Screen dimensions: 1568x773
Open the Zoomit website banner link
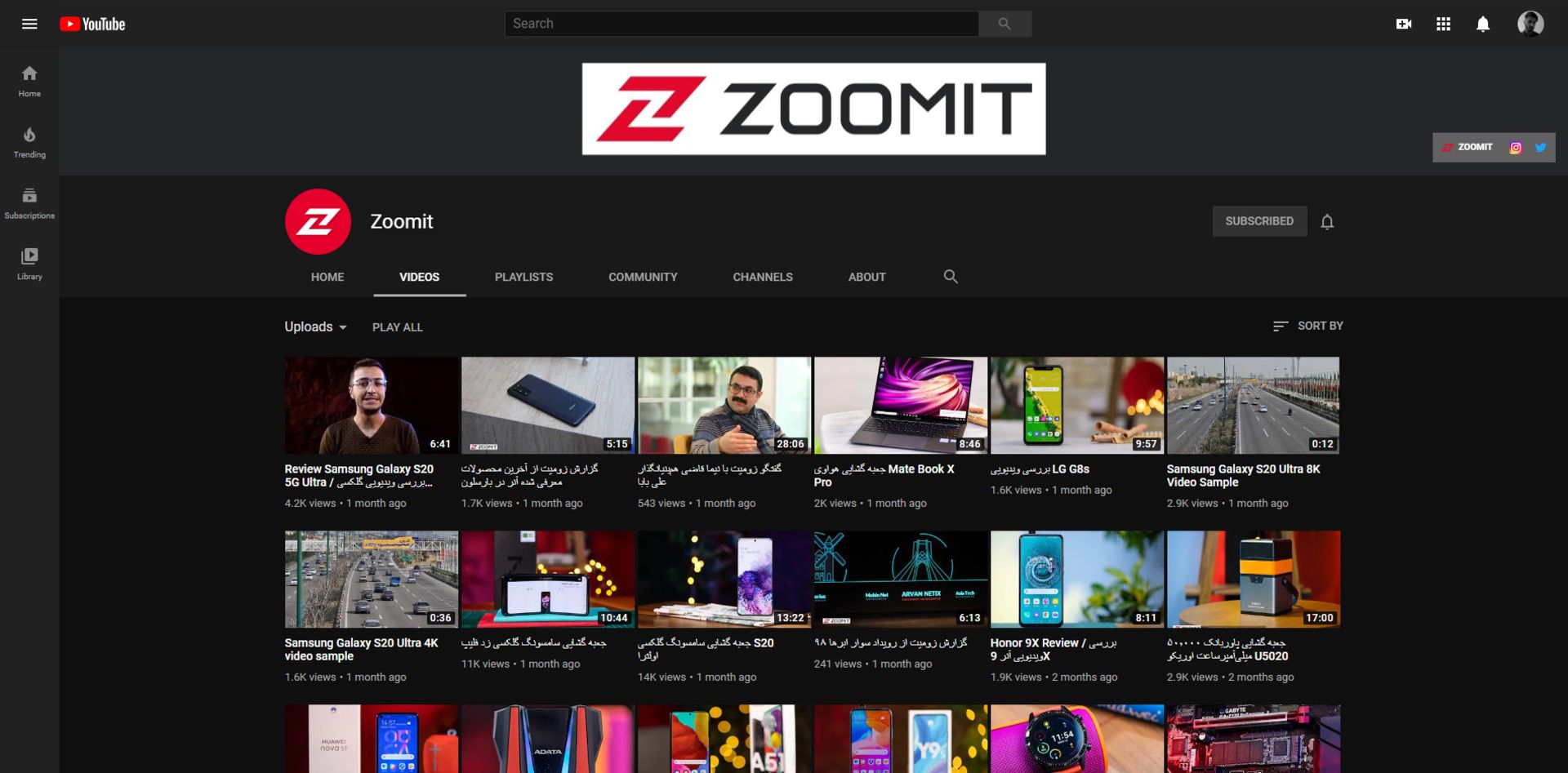[x=1468, y=148]
